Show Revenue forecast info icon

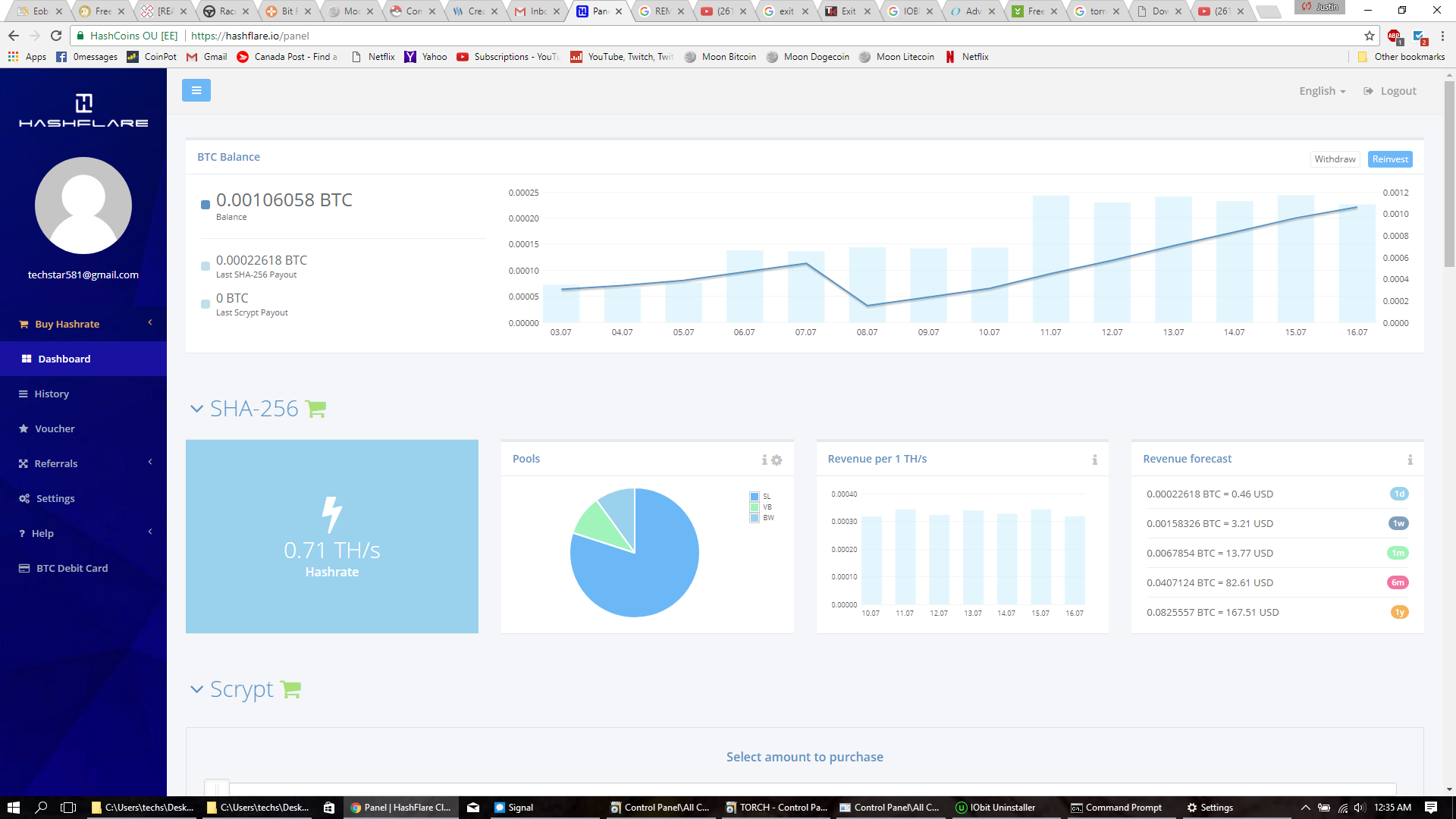(x=1410, y=460)
